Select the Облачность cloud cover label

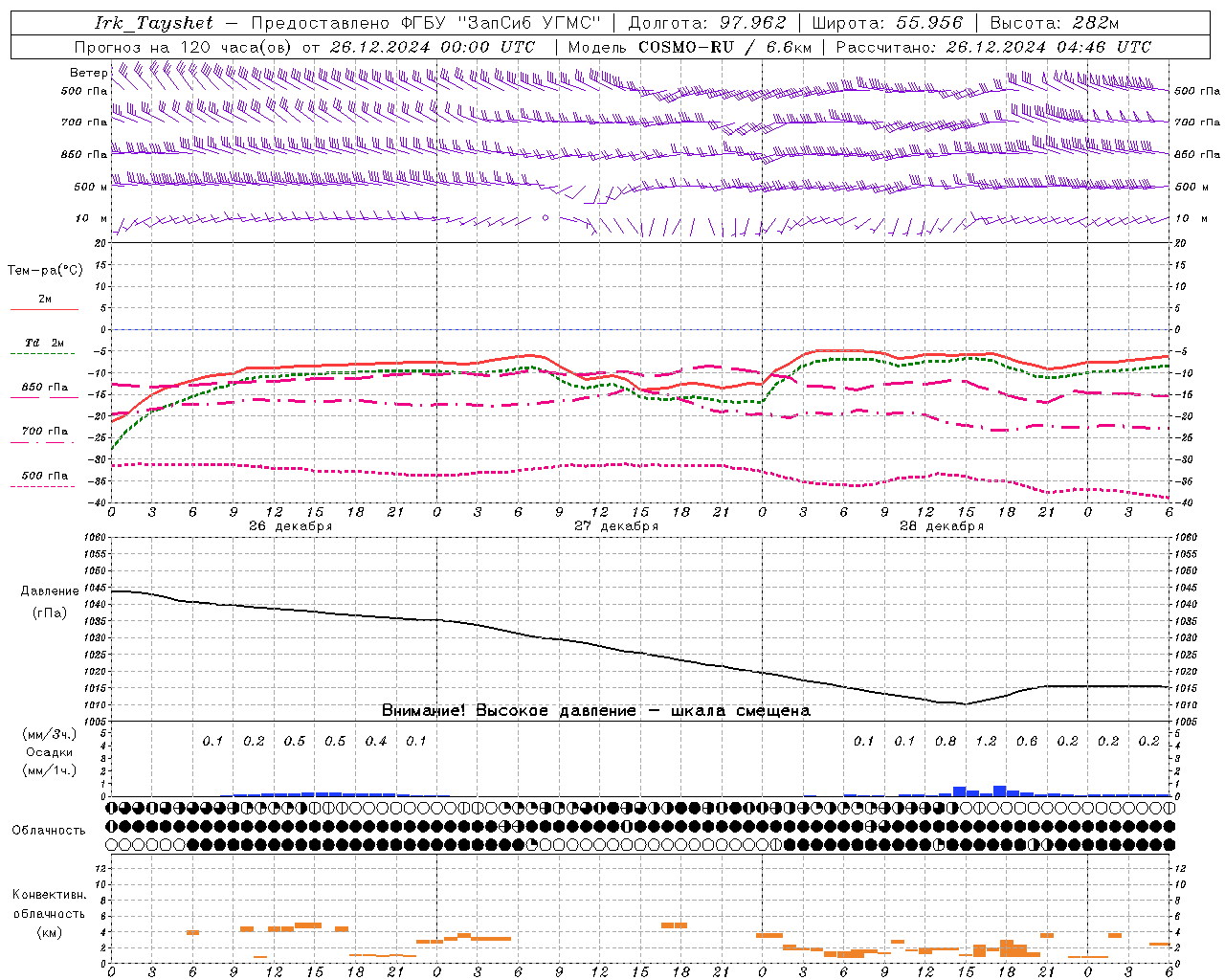click(49, 831)
